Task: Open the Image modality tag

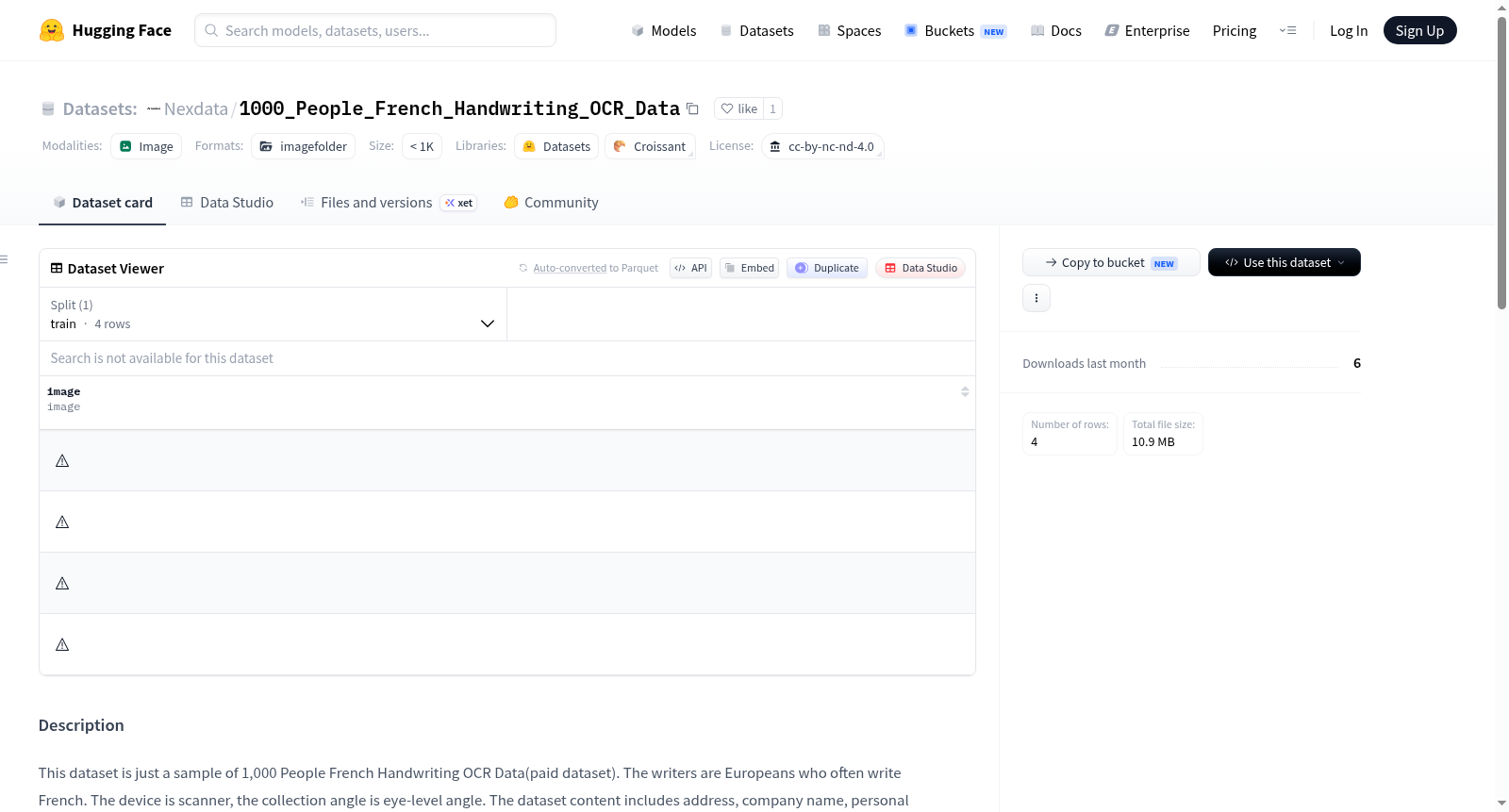Action: [x=146, y=146]
